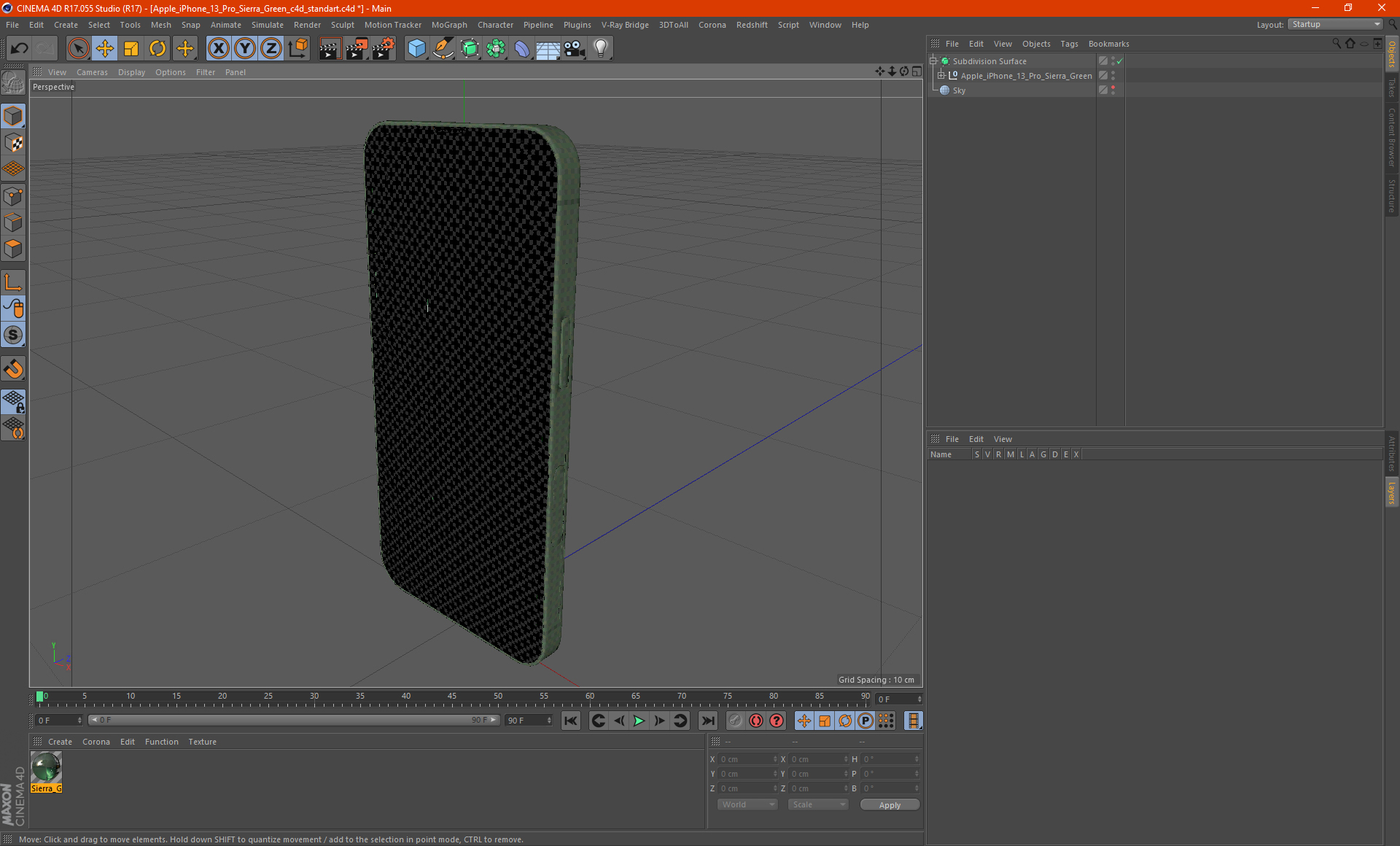
Task: Open the MoGraph menu
Action: point(449,25)
